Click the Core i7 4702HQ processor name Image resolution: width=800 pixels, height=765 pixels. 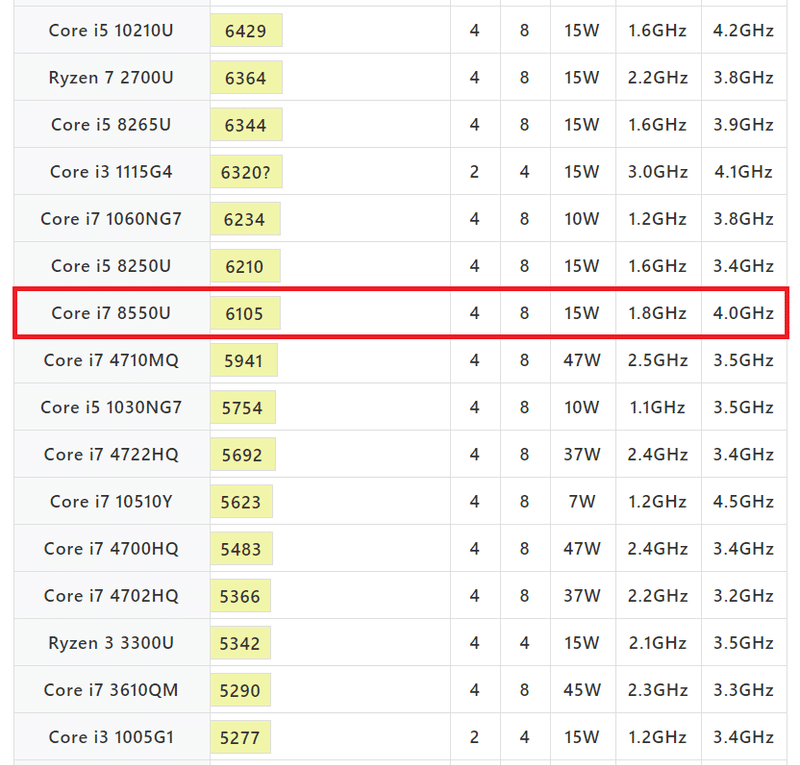click(x=111, y=596)
